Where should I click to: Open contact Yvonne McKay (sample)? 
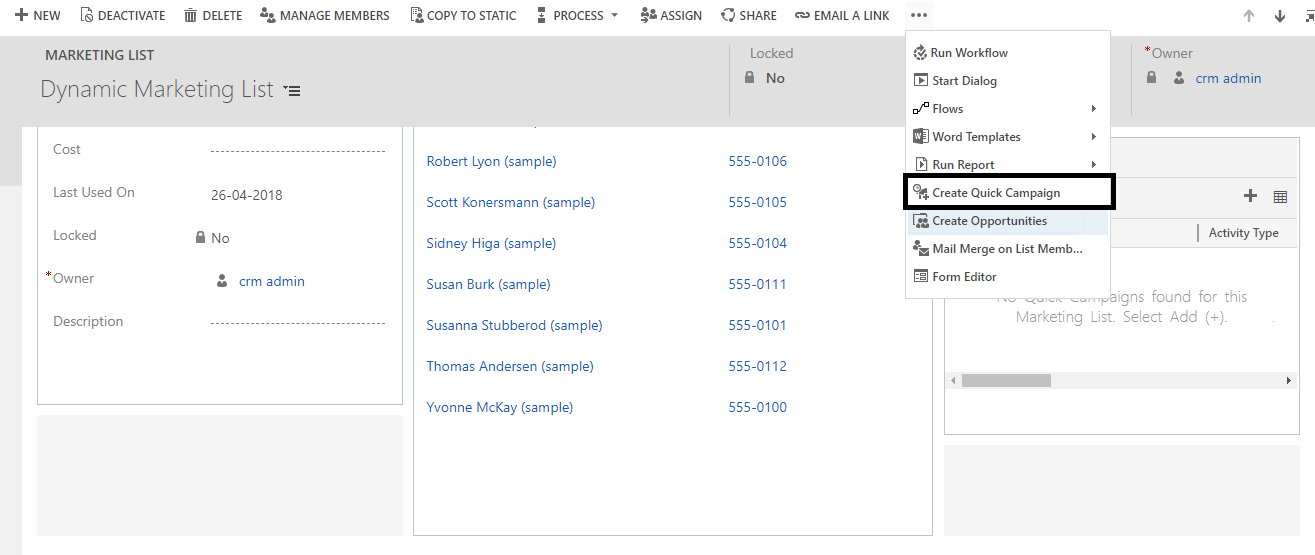pyautogui.click(x=499, y=407)
